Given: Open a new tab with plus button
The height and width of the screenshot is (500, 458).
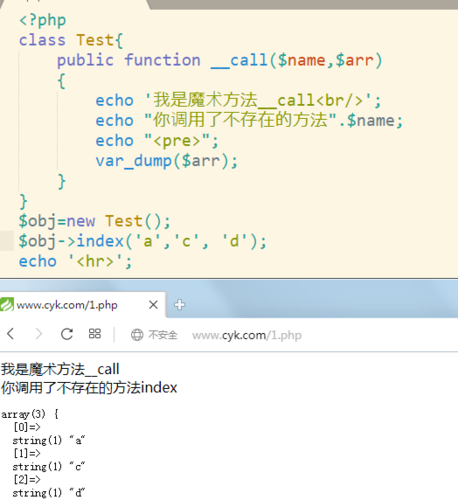Looking at the screenshot, I should click(179, 305).
